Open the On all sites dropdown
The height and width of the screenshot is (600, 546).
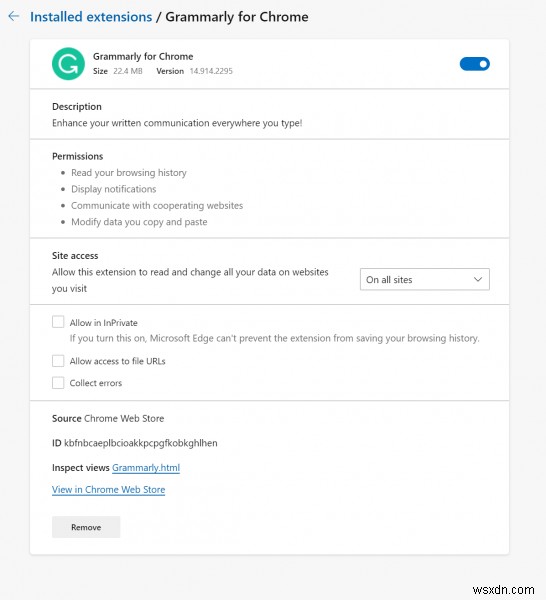[424, 279]
